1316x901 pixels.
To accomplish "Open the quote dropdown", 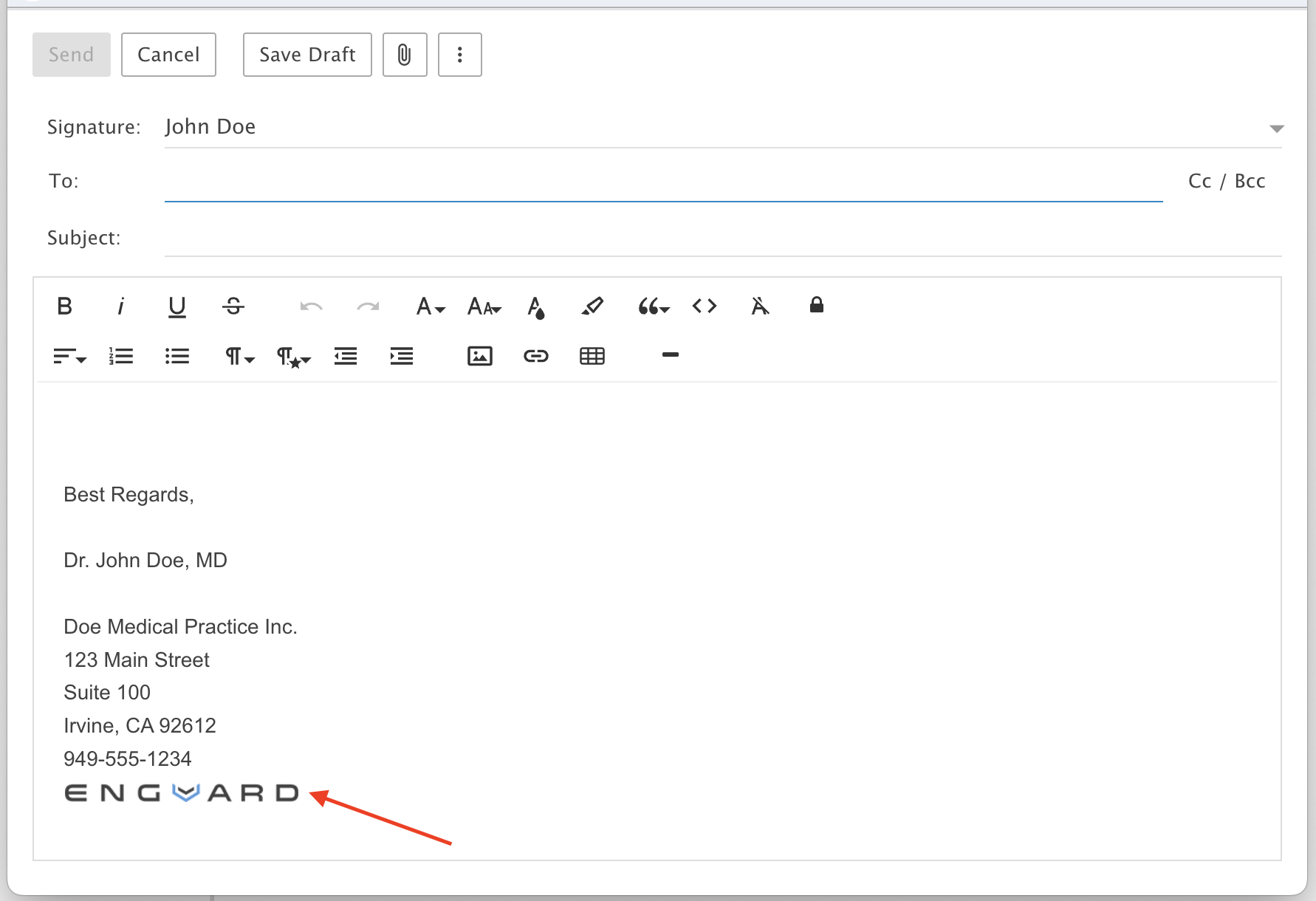I will click(654, 306).
